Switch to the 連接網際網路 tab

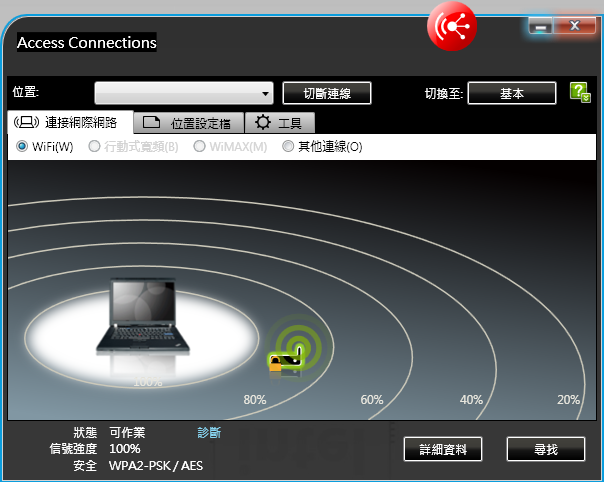[70, 123]
